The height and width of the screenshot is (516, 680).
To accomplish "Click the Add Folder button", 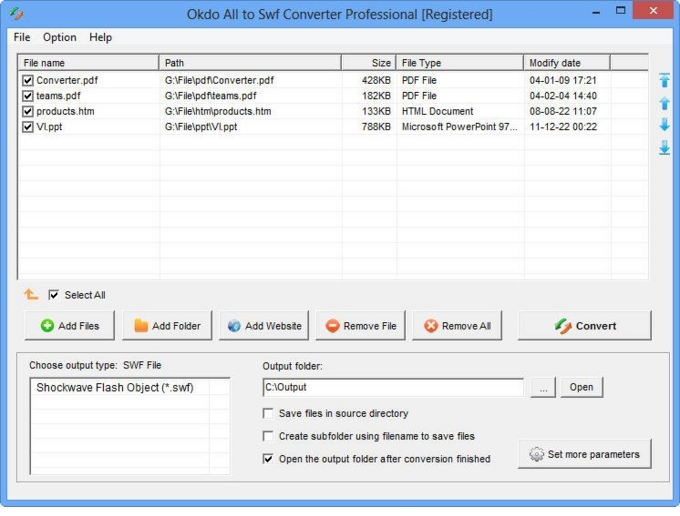I will pos(167,325).
